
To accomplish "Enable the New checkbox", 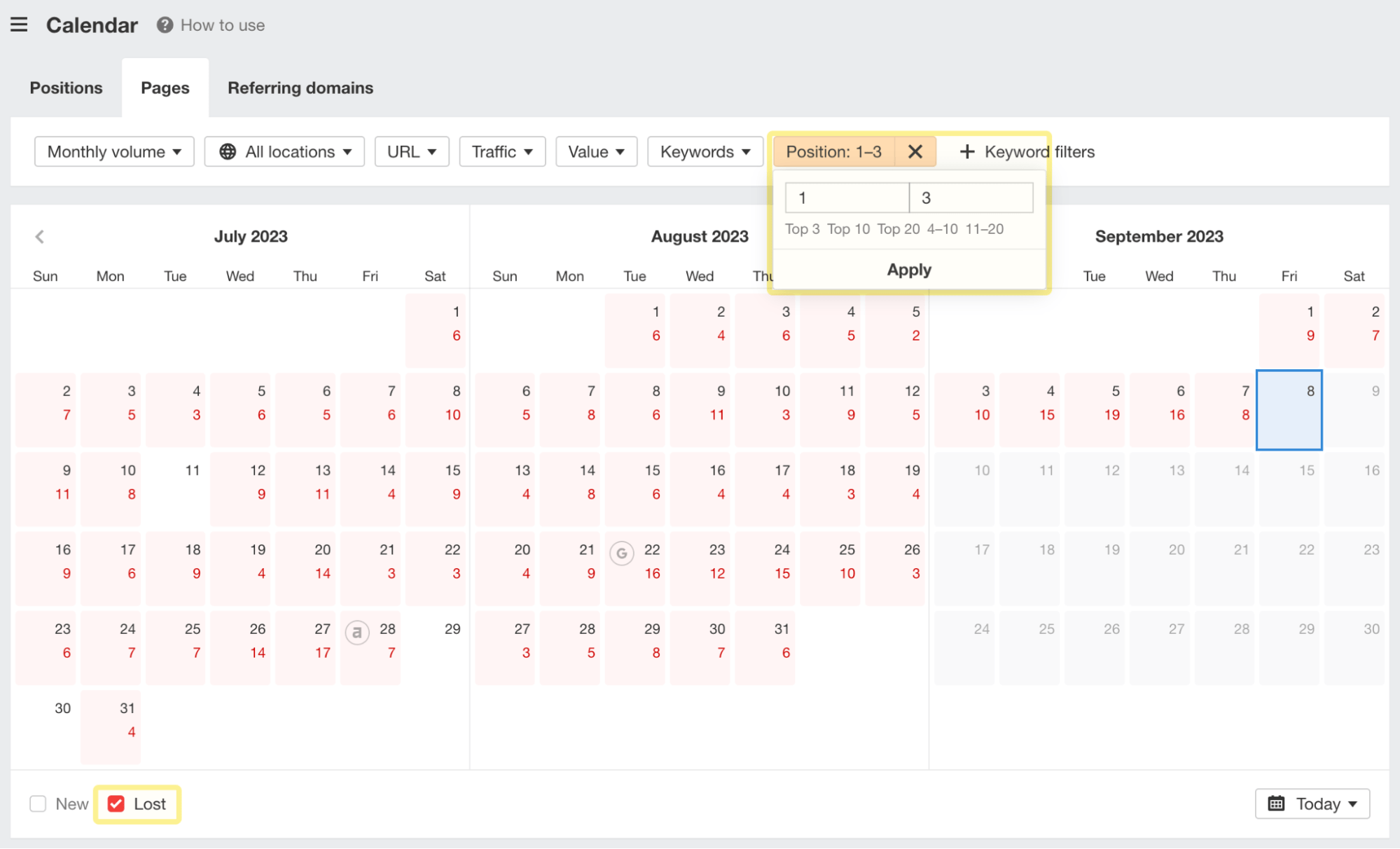I will 38,803.
